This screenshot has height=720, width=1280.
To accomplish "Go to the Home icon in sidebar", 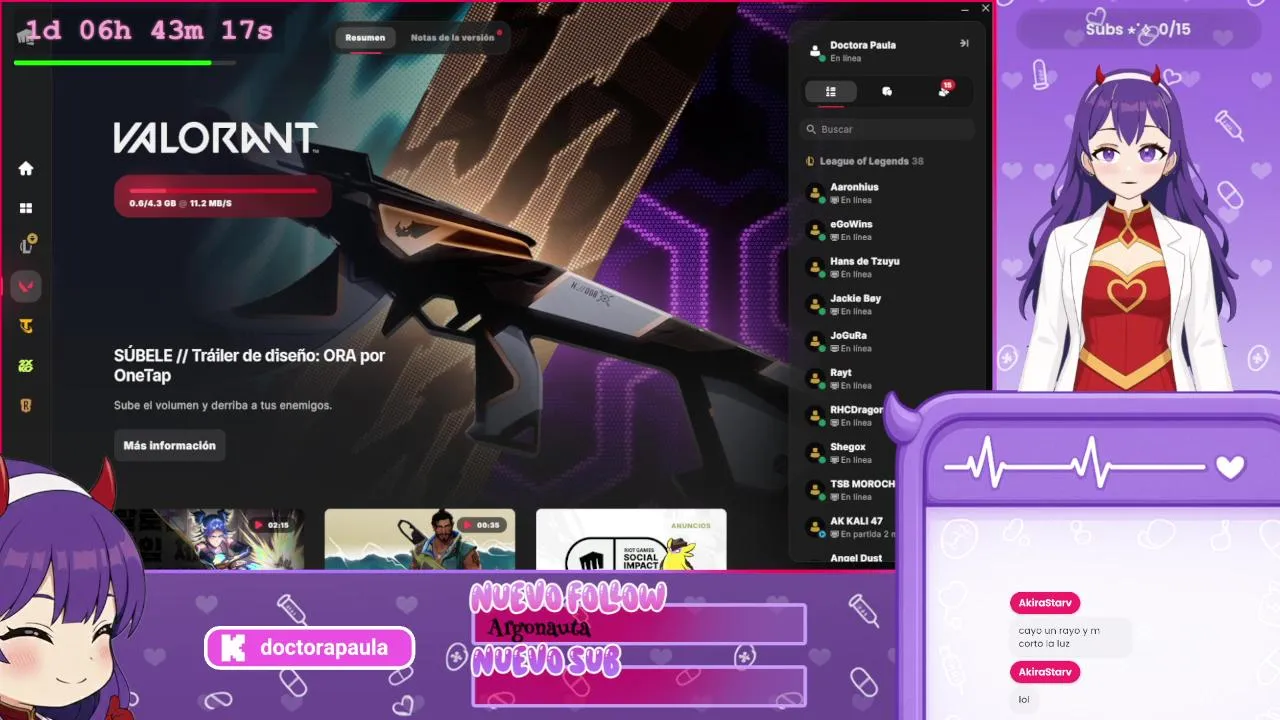I will click(x=26, y=168).
